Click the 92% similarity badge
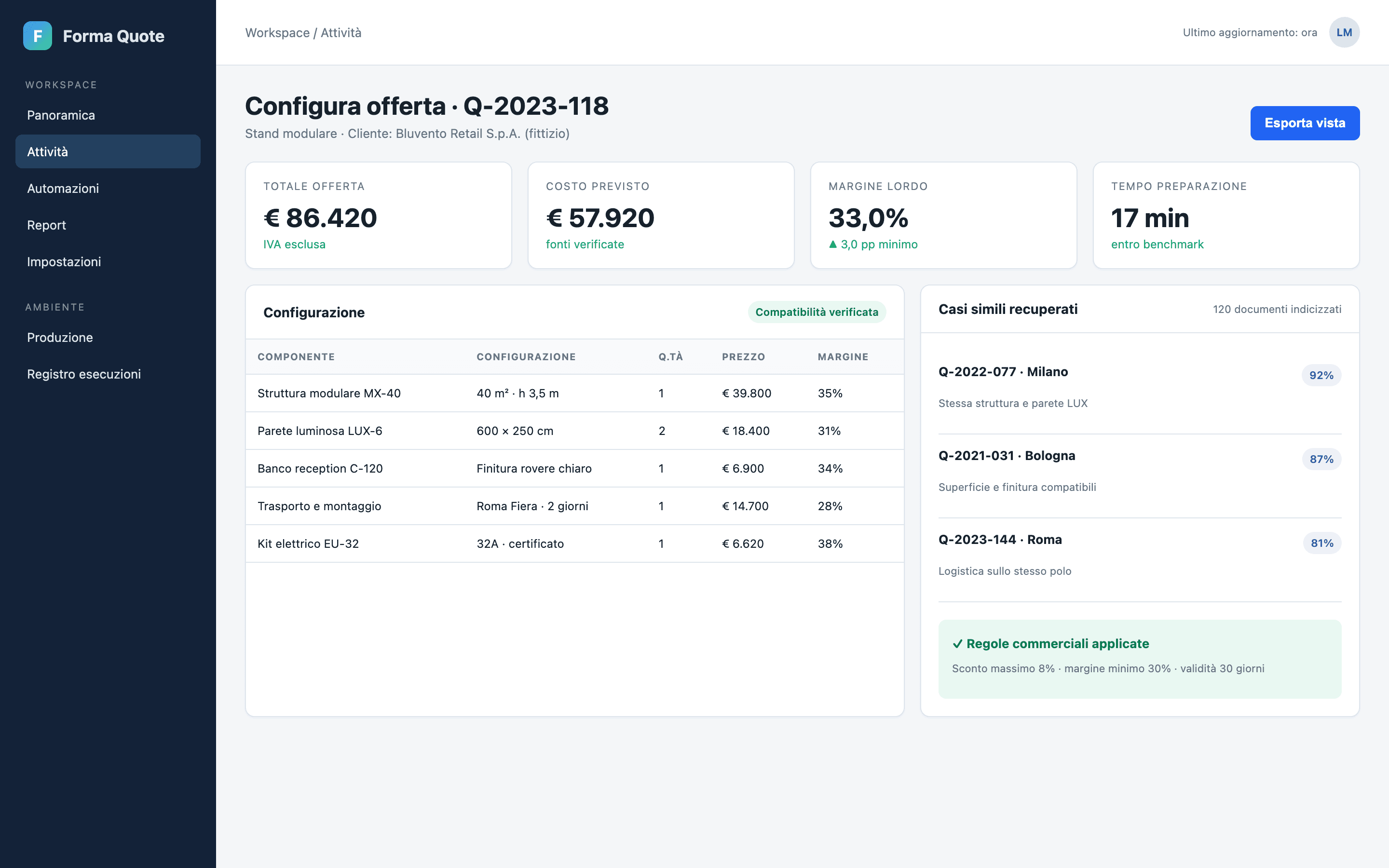This screenshot has height=868, width=1389. [1321, 375]
